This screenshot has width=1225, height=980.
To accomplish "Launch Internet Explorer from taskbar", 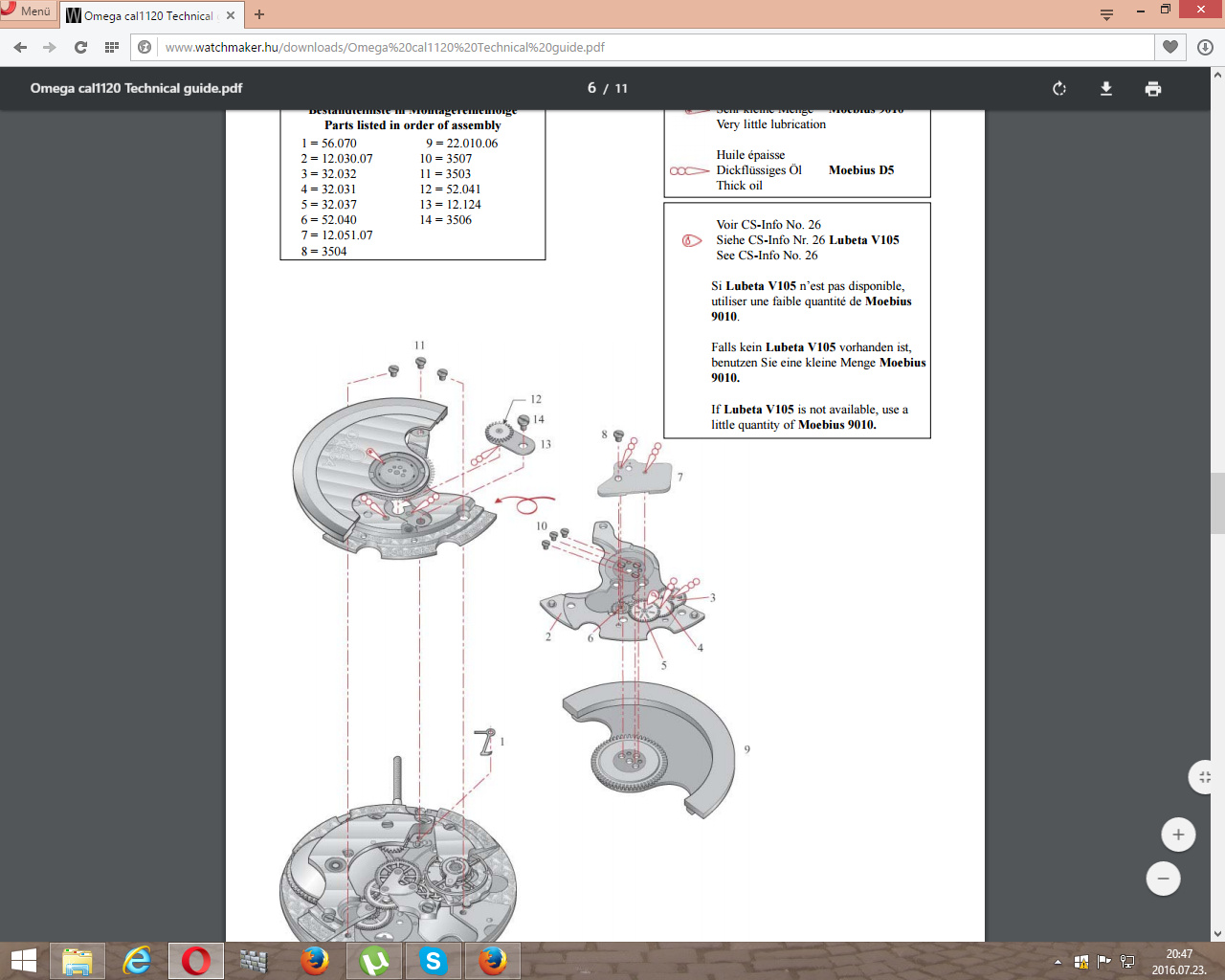I will 137,961.
